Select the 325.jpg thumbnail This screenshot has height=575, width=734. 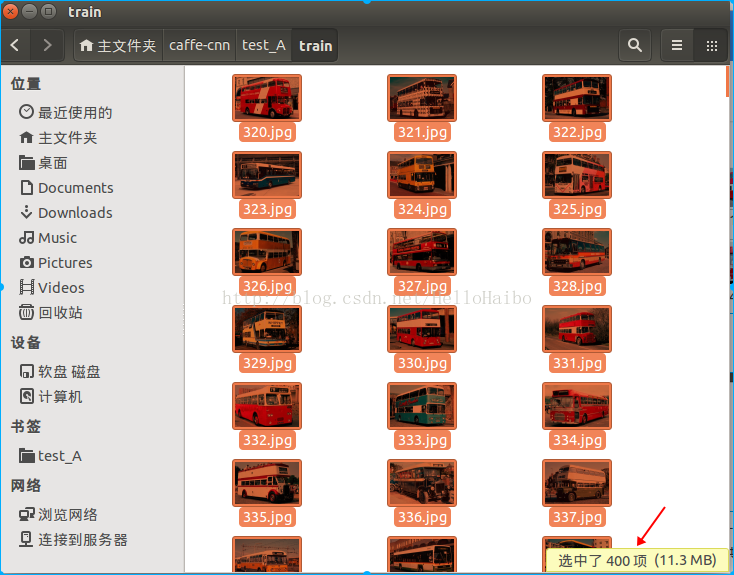(577, 175)
